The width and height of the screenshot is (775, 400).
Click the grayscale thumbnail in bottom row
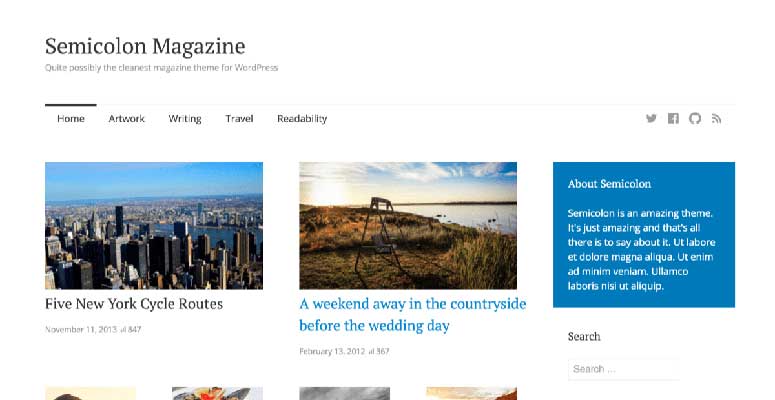(344, 394)
